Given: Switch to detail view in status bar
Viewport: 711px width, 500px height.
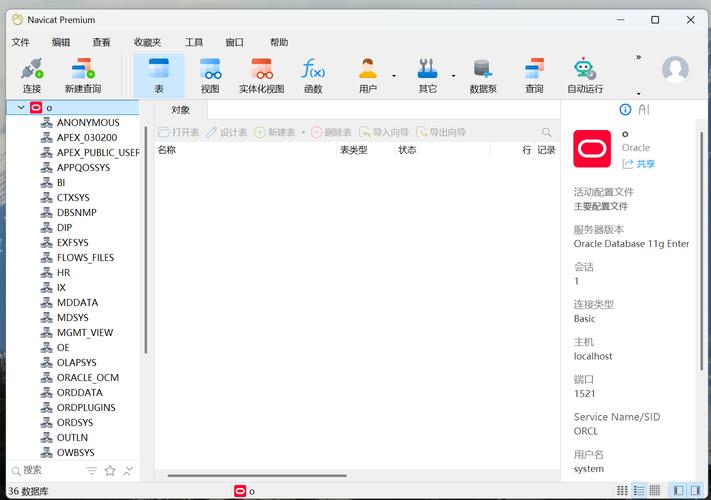Looking at the screenshot, I should pos(654,490).
